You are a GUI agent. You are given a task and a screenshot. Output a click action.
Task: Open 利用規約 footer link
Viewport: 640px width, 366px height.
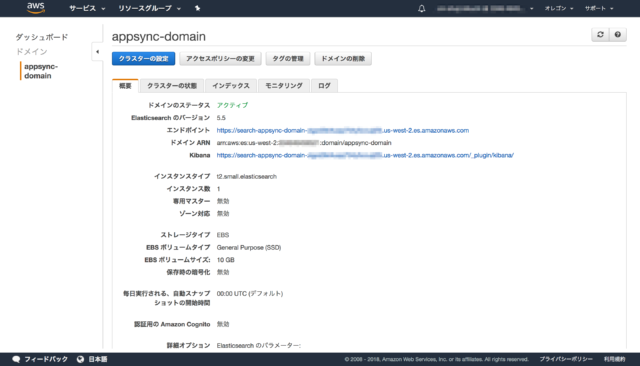pyautogui.click(x=615, y=359)
